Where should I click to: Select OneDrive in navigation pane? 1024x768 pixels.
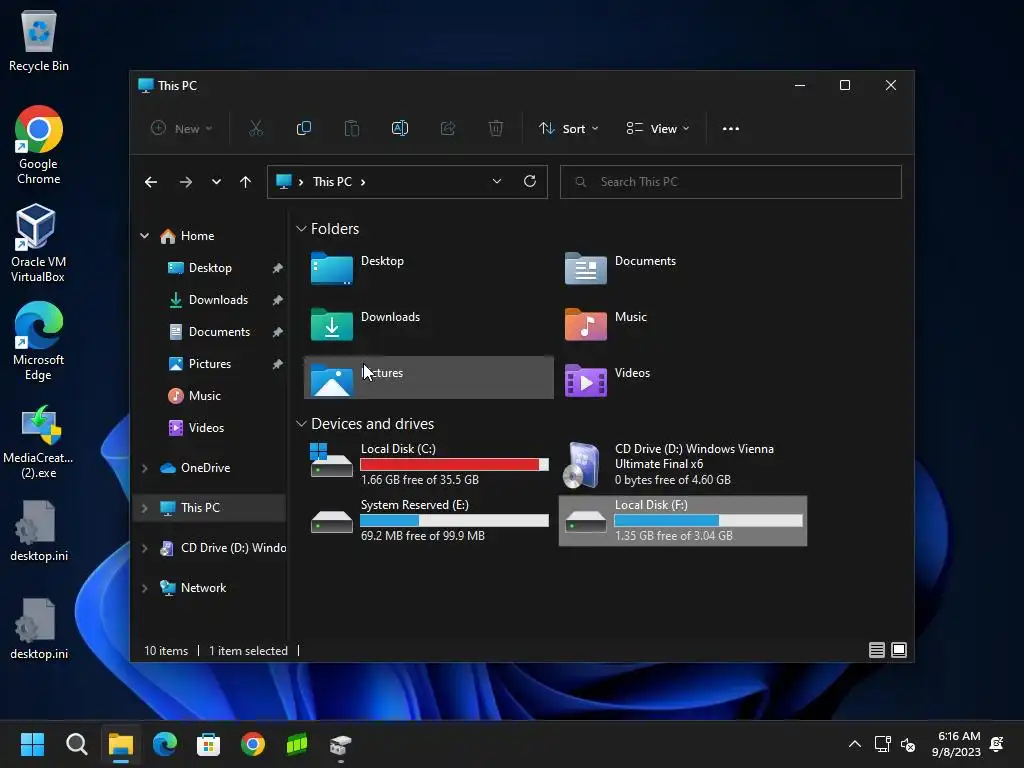pyautogui.click(x=205, y=468)
